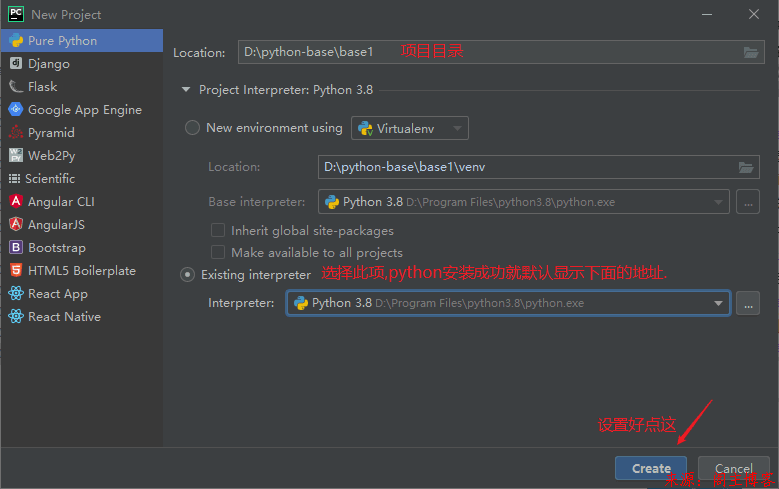Click the PyCharm logo in the title bar

16,14
